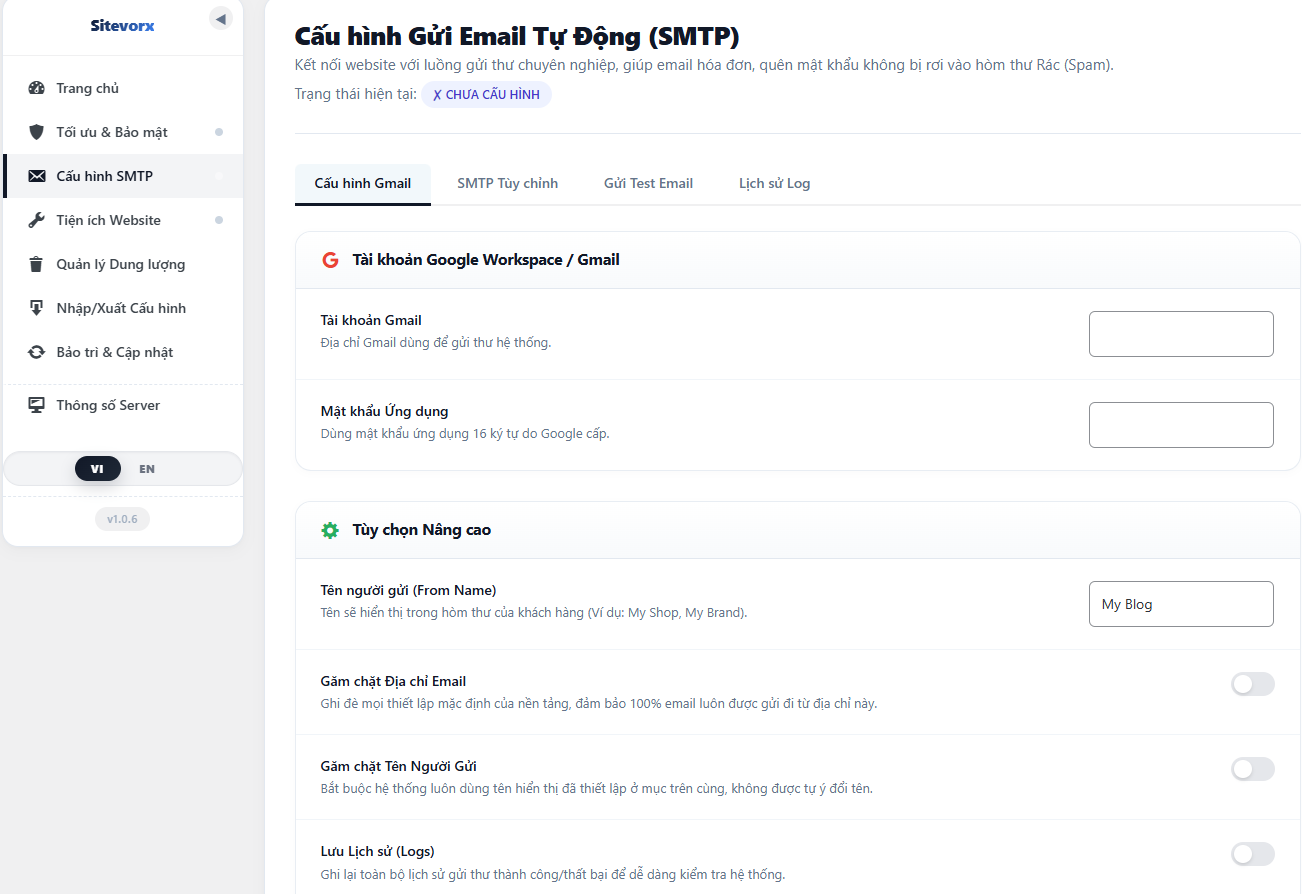Click the Nhập/Xuất Cấu hình download icon
This screenshot has height=894, width=1302.
[x=37, y=308]
